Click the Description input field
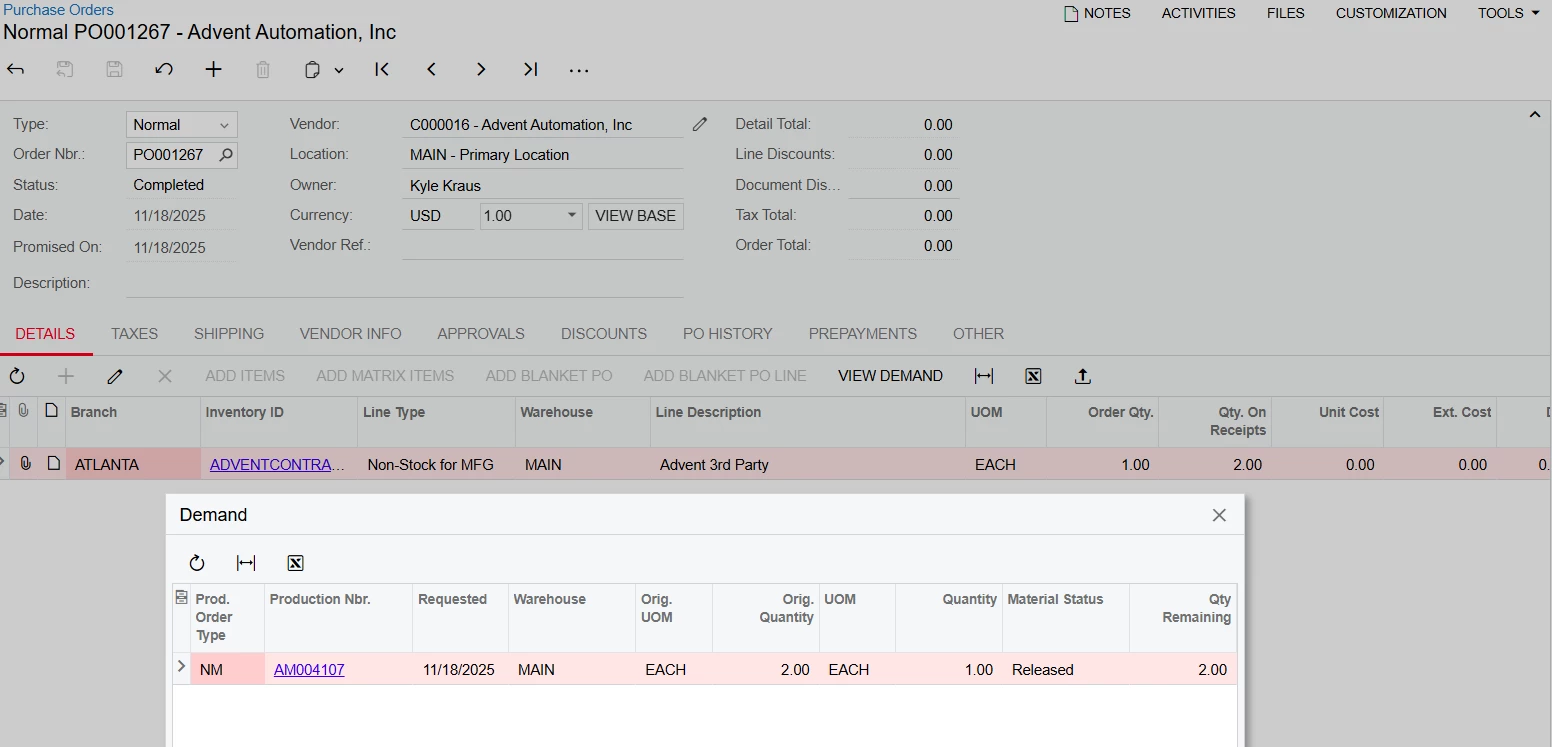Screen dimensions: 1552x747 (405, 284)
